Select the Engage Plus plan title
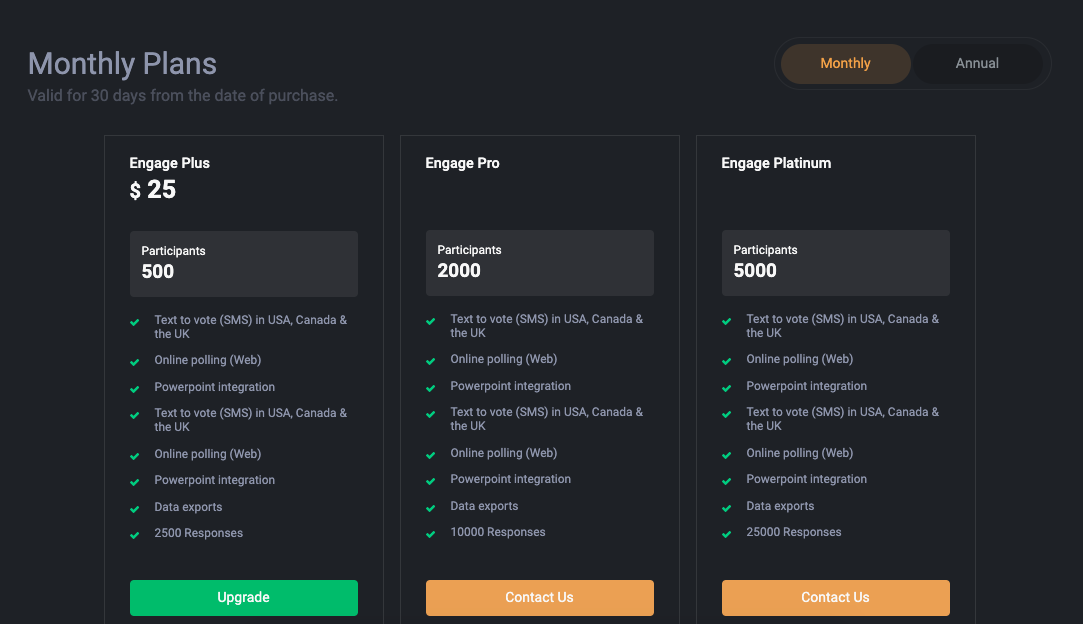 coord(169,163)
